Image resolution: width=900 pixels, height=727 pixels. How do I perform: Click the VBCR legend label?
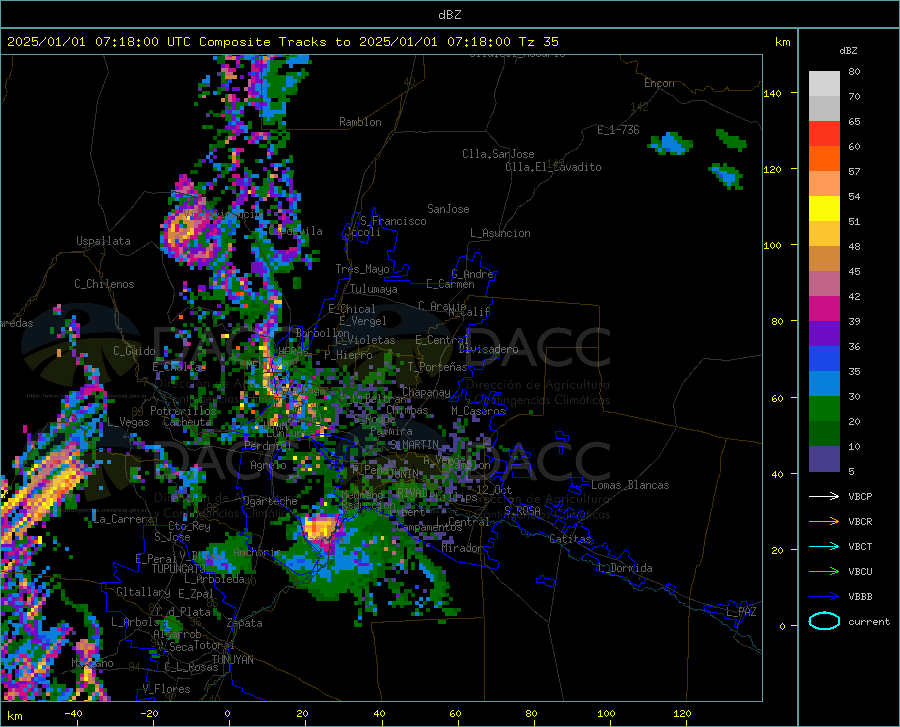tap(860, 521)
